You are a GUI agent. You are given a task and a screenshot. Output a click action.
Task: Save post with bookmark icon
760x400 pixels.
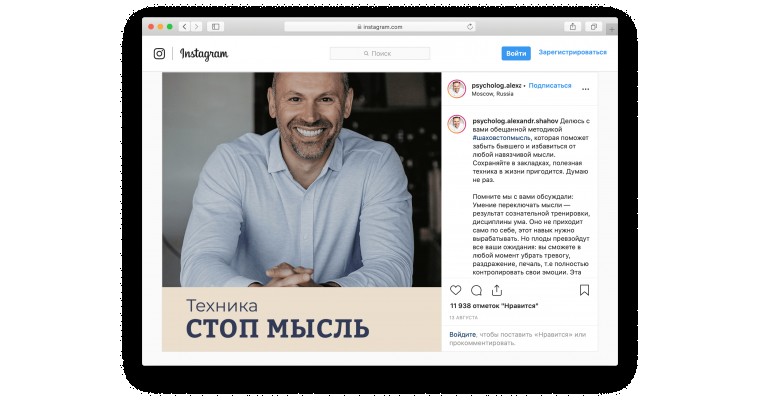click(x=585, y=290)
